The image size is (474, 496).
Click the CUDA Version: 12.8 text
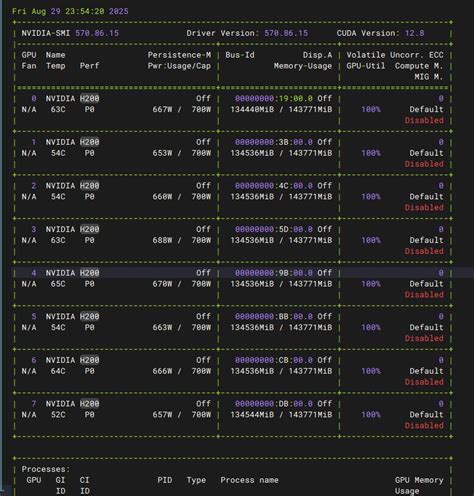pos(380,33)
